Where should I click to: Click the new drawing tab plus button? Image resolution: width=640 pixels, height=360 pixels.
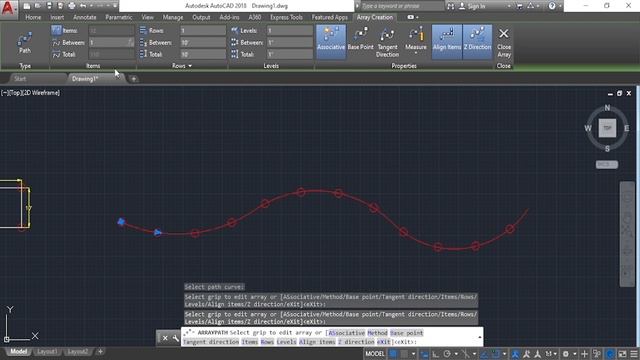(133, 79)
